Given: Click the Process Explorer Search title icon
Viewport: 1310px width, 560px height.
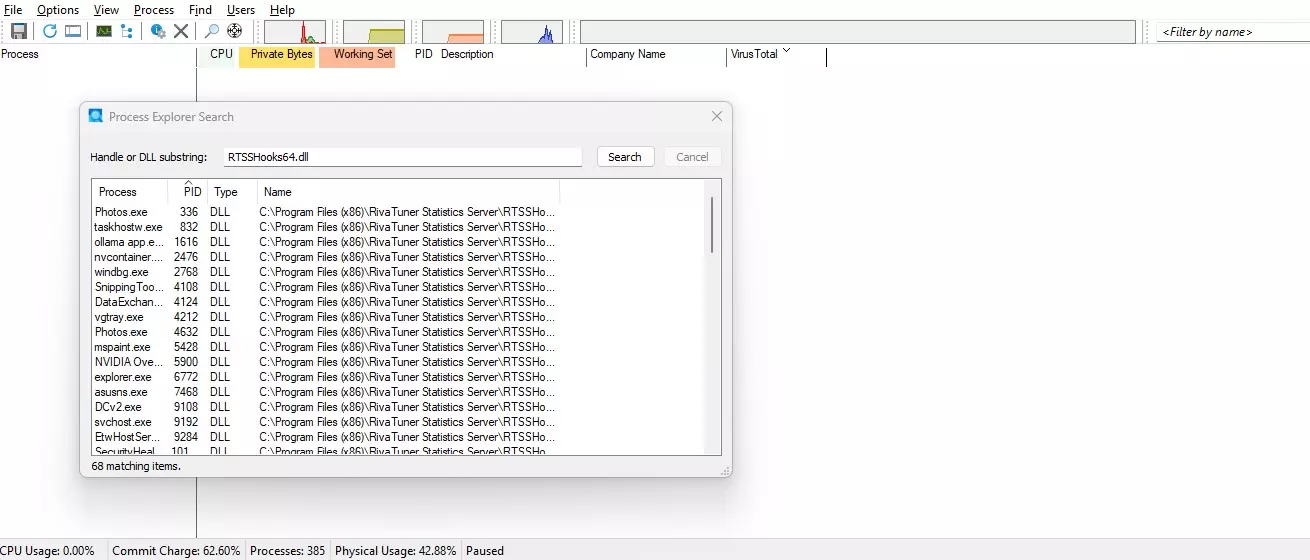Looking at the screenshot, I should pyautogui.click(x=96, y=116).
